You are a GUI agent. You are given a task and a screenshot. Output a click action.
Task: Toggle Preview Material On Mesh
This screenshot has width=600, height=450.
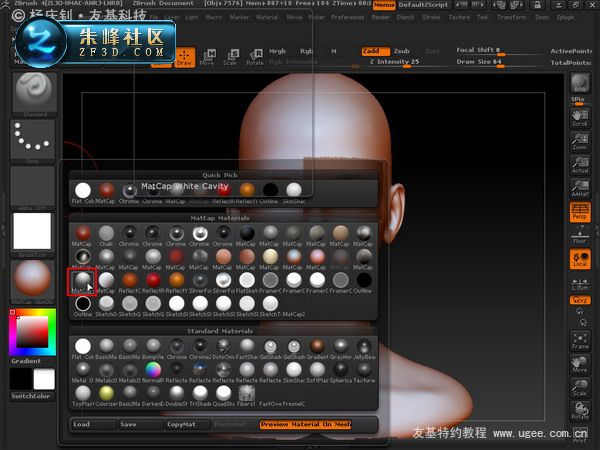click(x=305, y=424)
